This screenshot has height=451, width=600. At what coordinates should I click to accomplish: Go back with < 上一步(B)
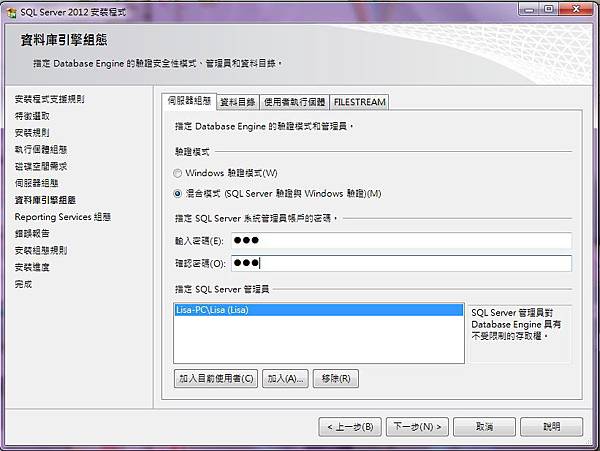(x=350, y=427)
